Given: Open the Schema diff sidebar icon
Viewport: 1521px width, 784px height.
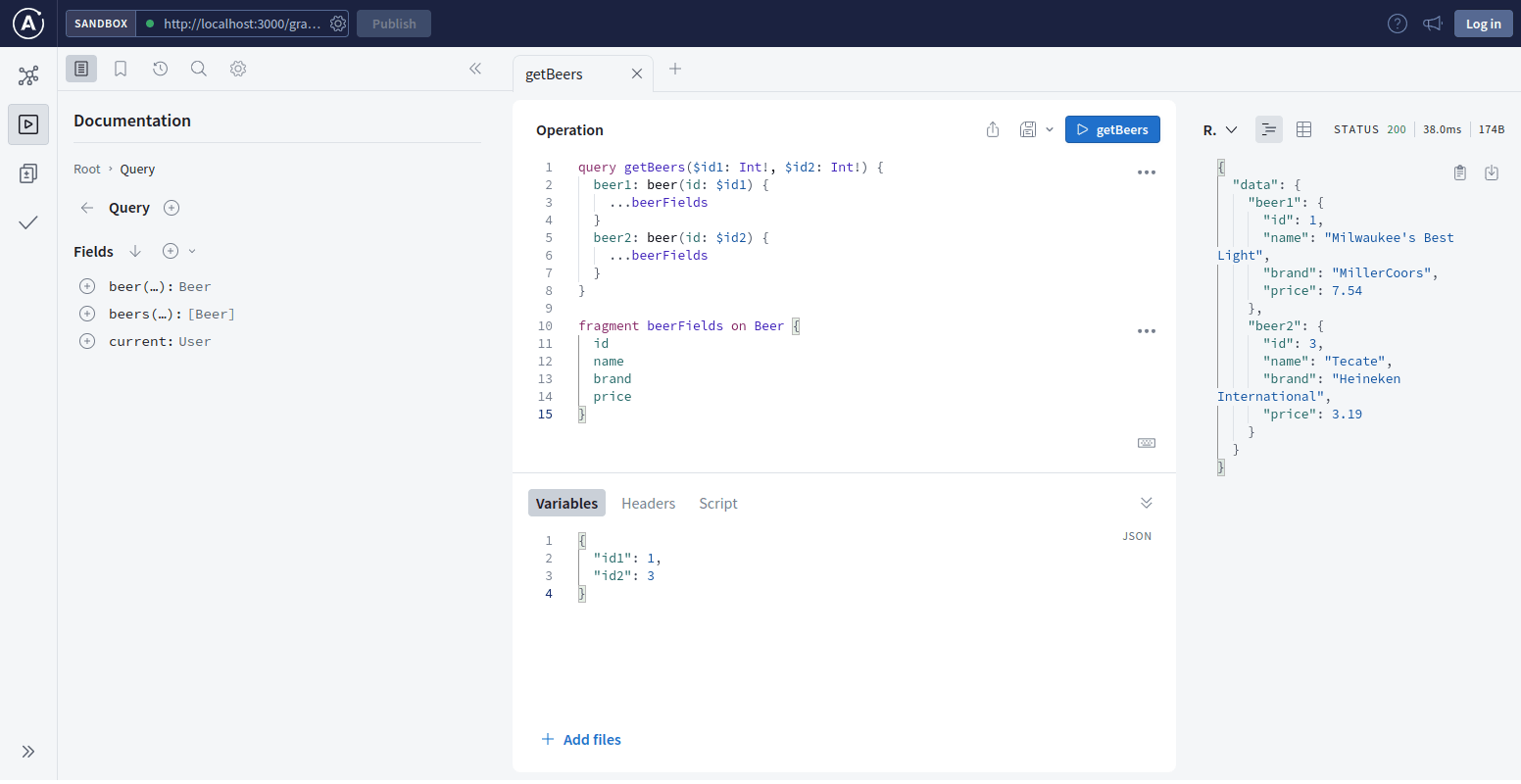Looking at the screenshot, I should coord(28,173).
